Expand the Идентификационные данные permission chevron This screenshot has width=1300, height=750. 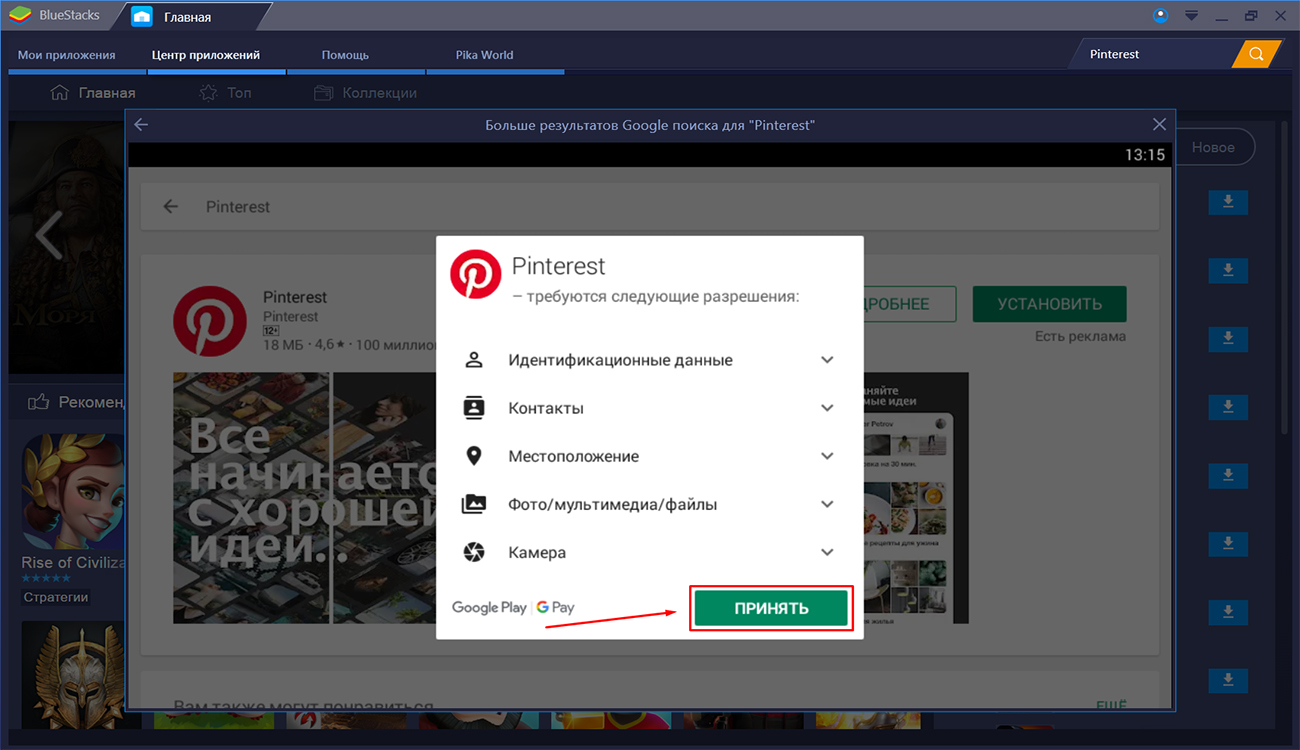click(827, 360)
